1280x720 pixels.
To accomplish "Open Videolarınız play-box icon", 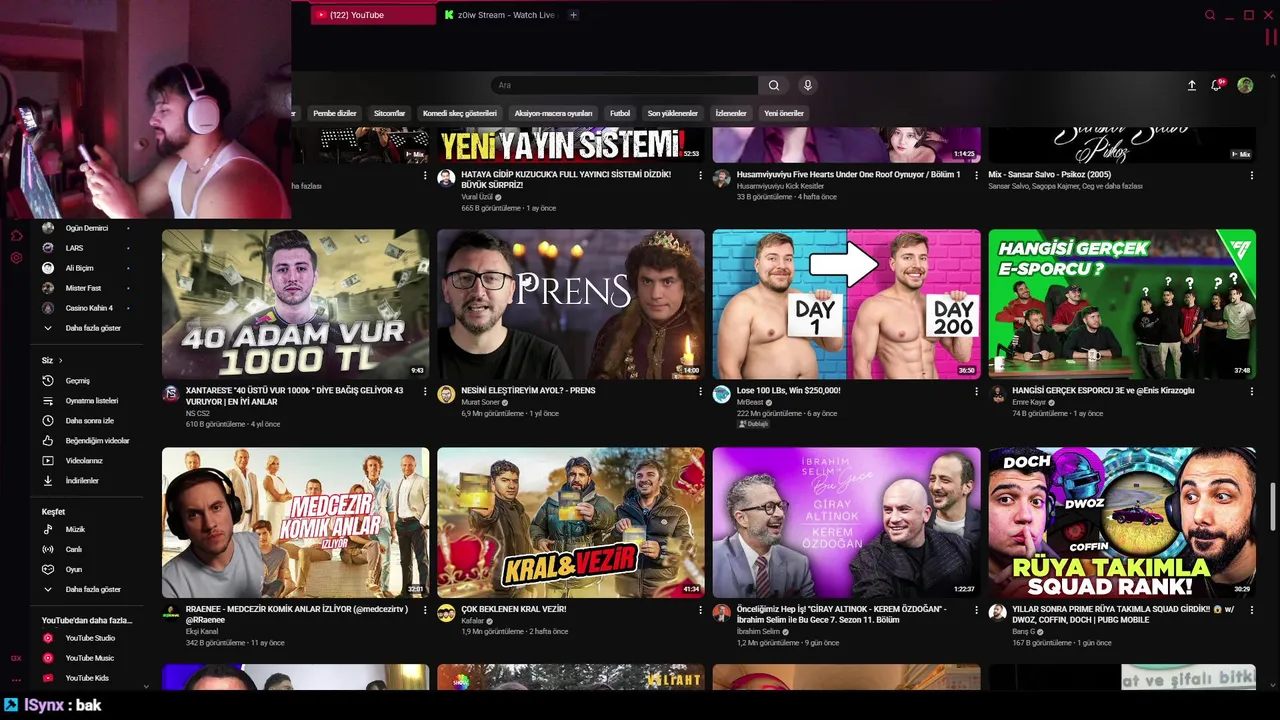I will pyautogui.click(x=47, y=461).
